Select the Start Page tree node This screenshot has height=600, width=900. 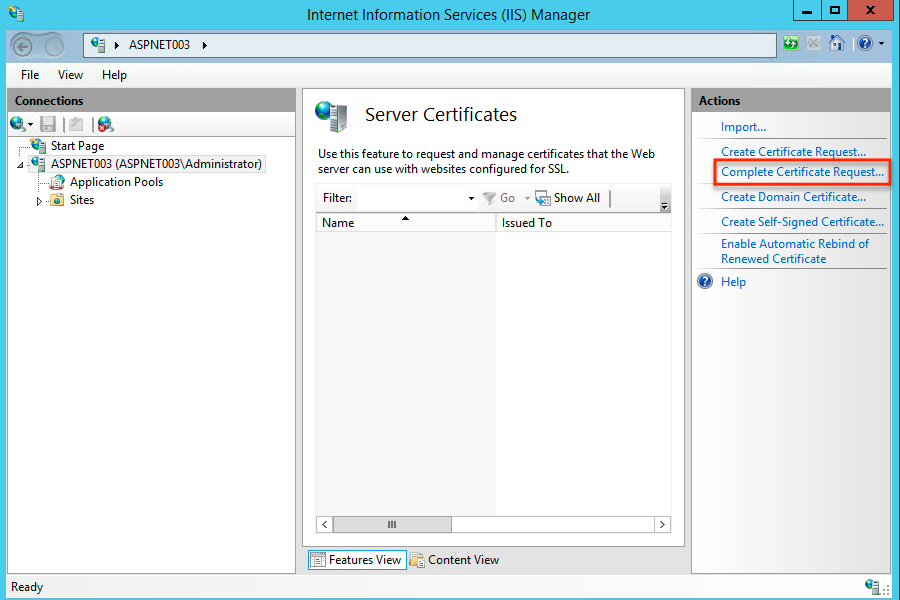(77, 146)
